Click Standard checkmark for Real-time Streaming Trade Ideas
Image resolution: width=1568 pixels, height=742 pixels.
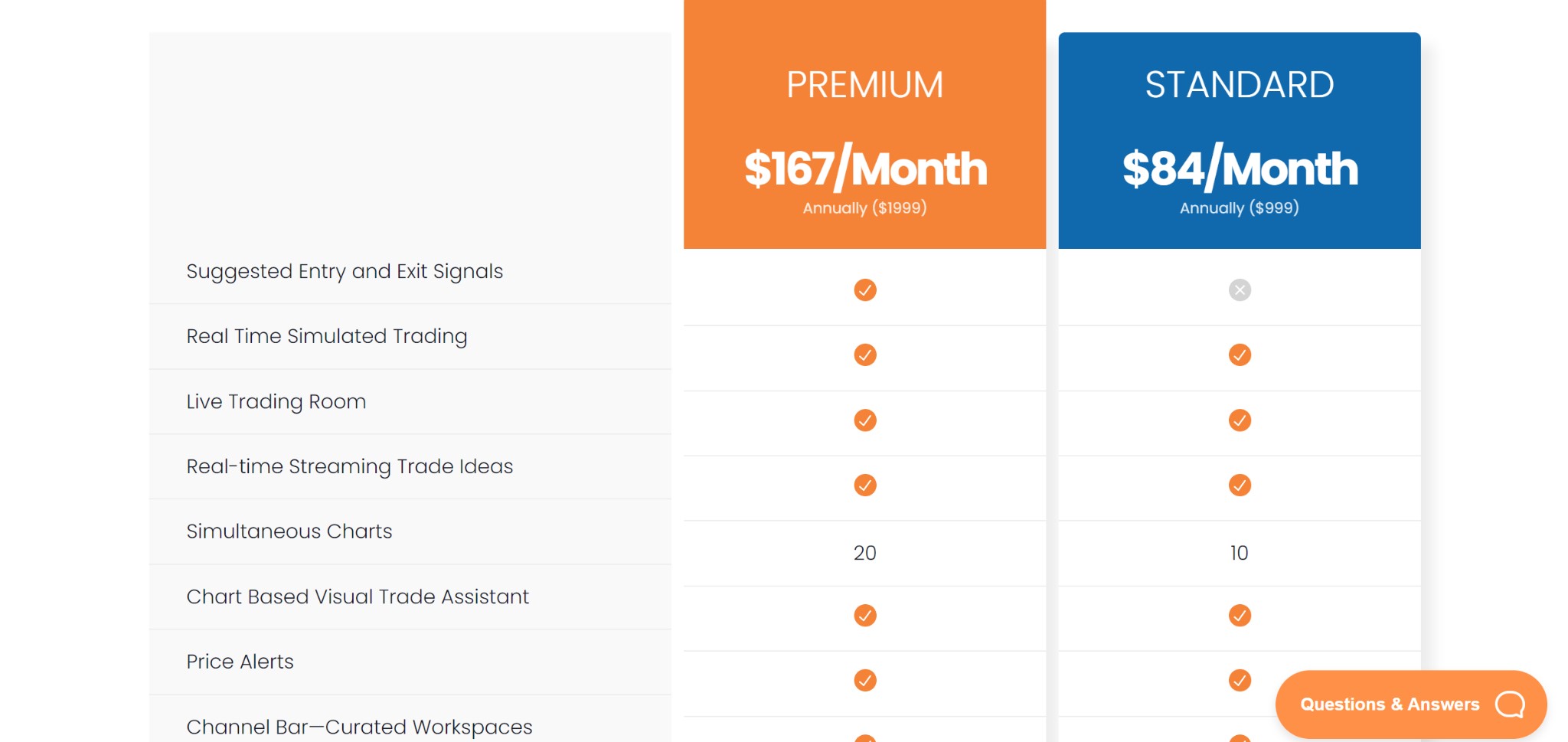point(1239,485)
